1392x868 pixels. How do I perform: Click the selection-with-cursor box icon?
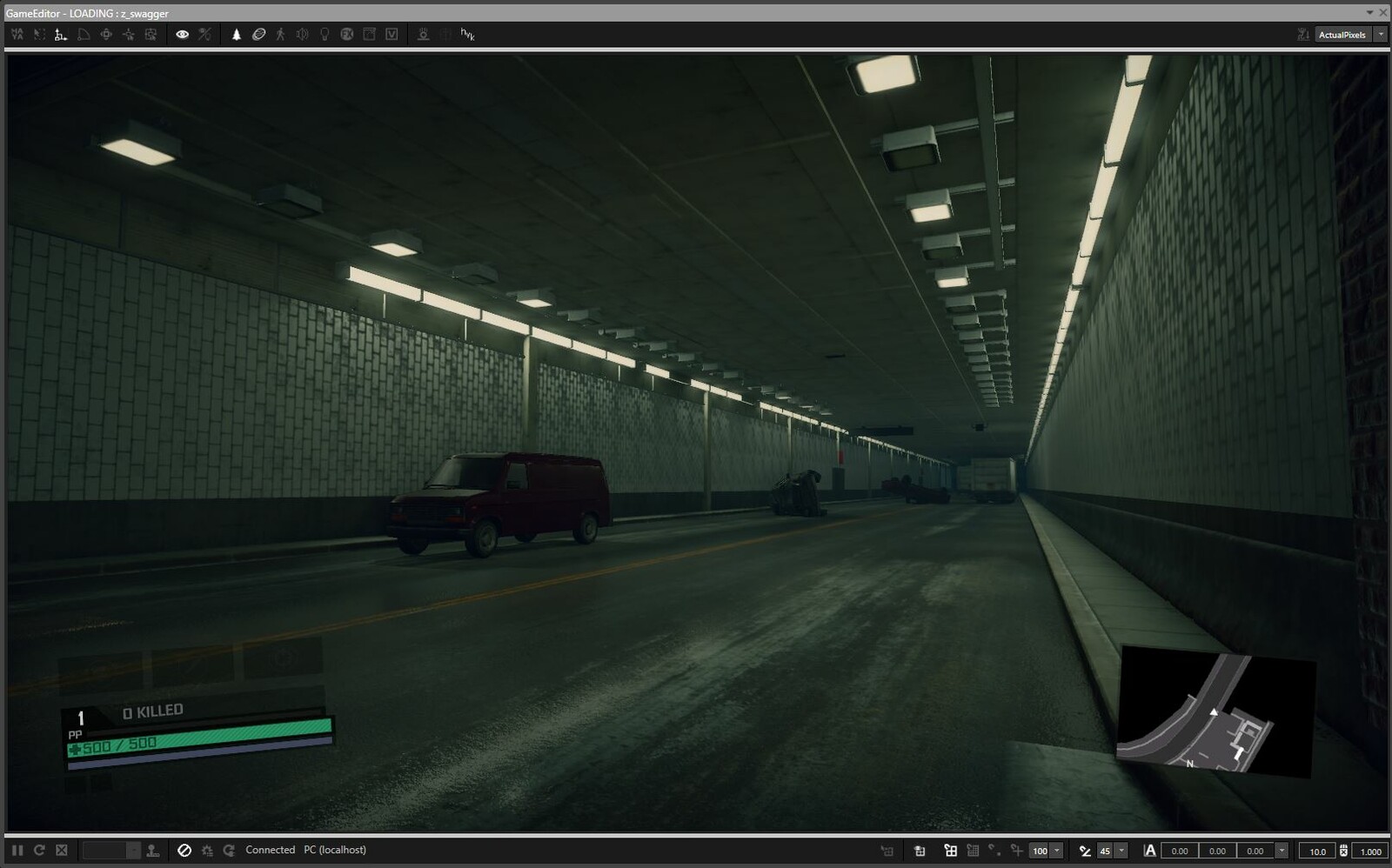(x=151, y=35)
